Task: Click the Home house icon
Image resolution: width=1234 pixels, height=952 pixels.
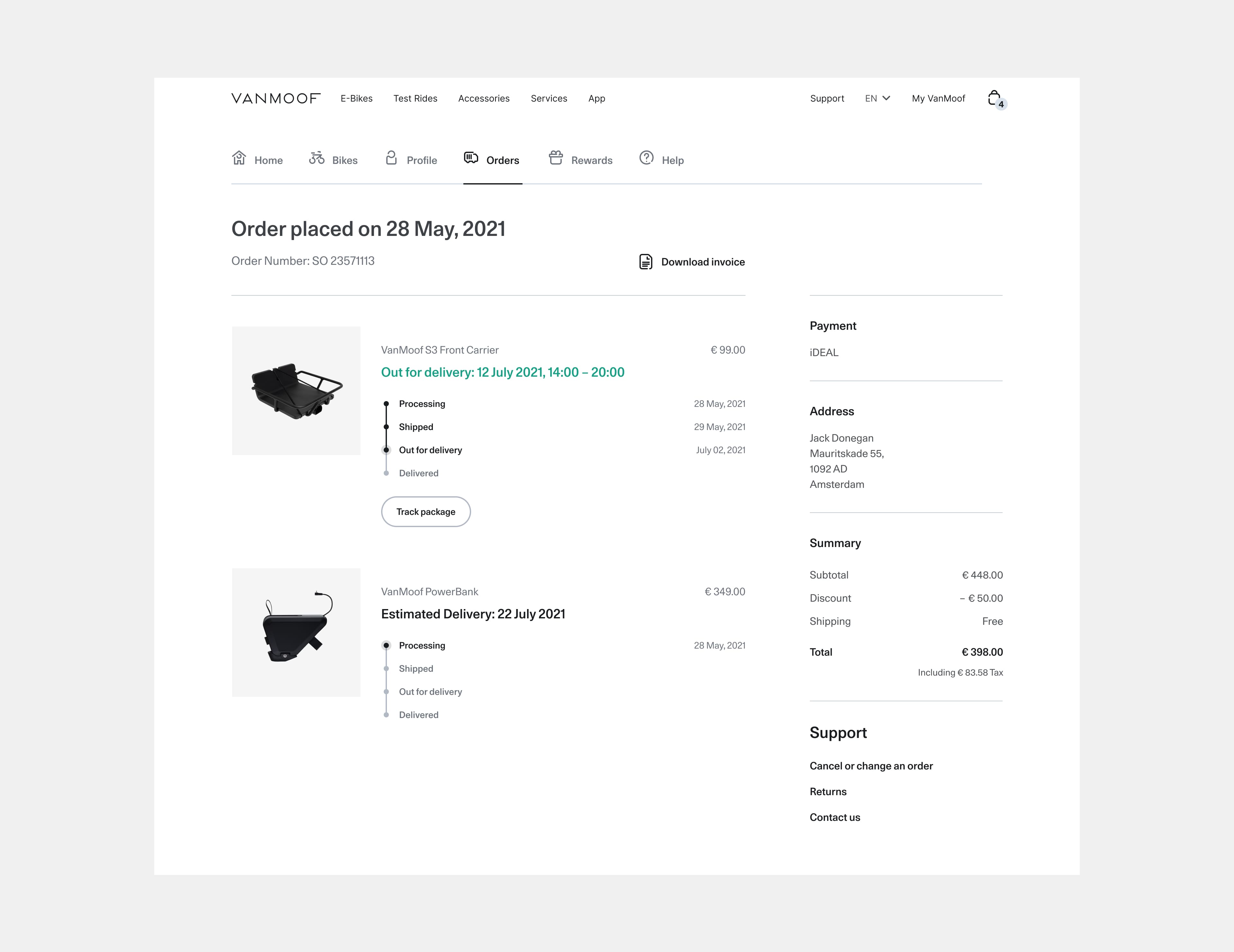Action: [239, 157]
